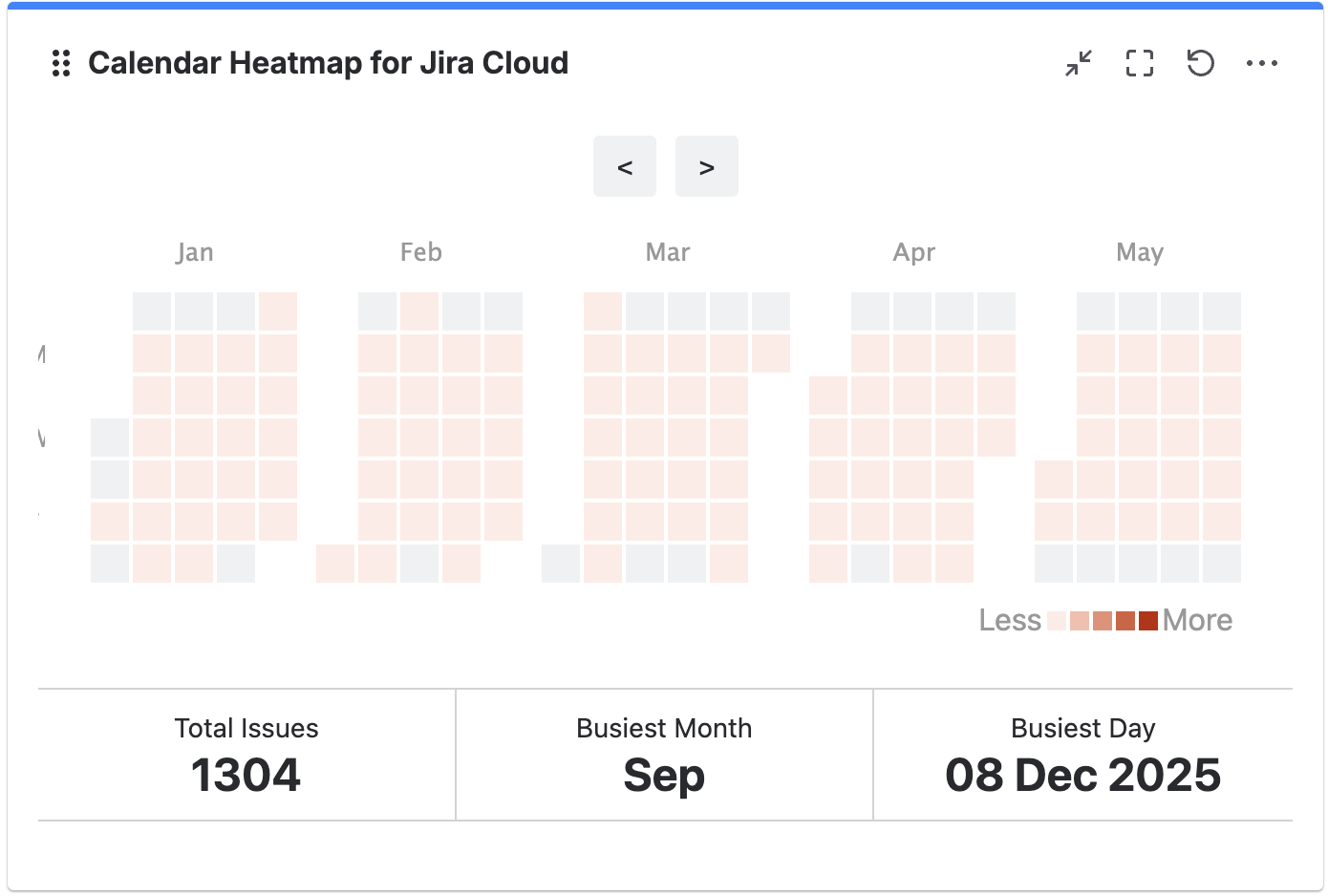Select the Feb month label
This screenshot has height=896, width=1328.
pos(421,252)
